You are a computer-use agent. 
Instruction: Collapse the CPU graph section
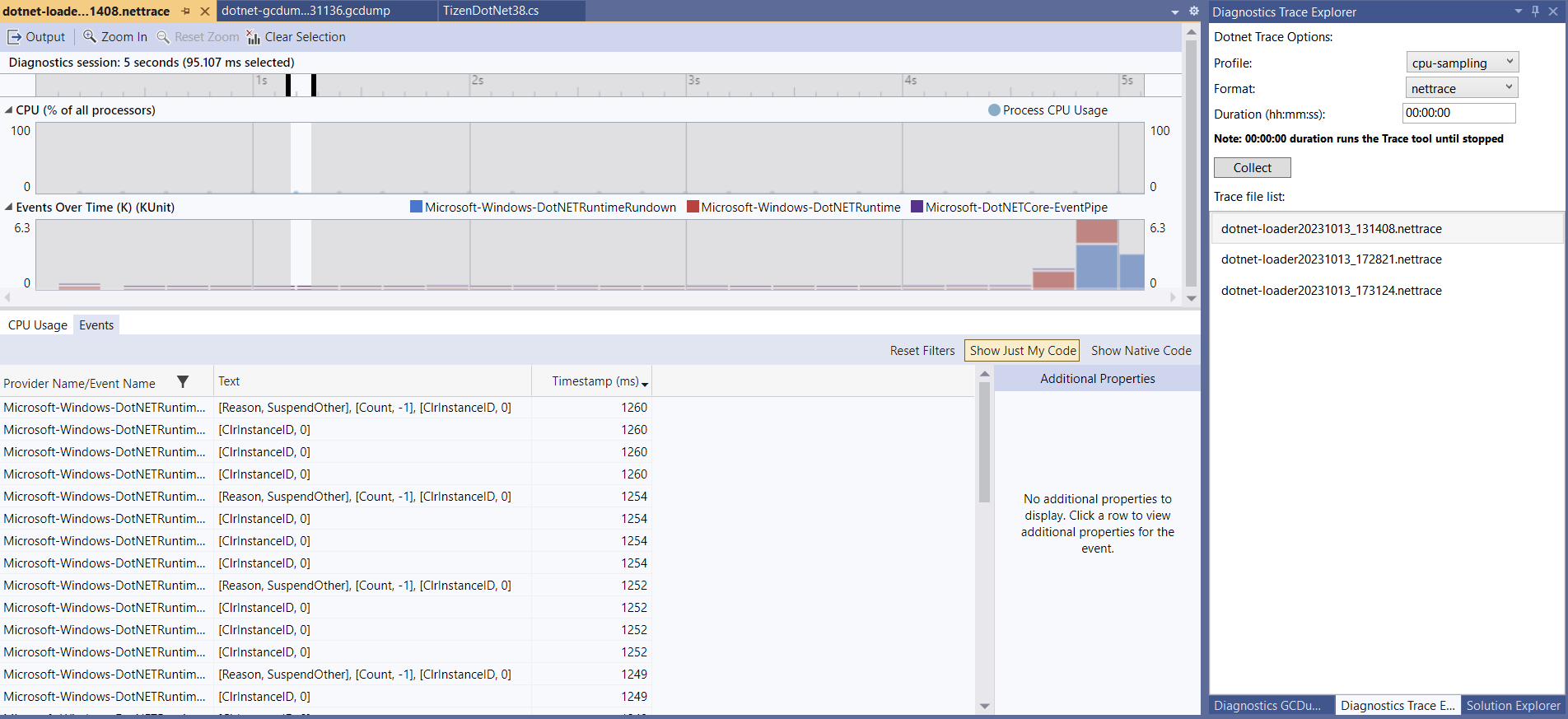(8, 110)
